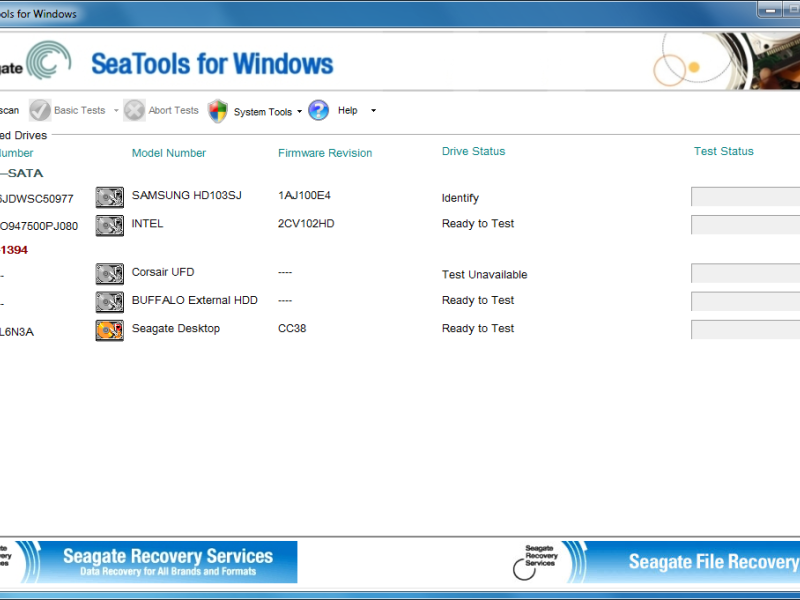800x600 pixels.
Task: Open the Seagate Recovery Services banner
Action: tap(148, 562)
